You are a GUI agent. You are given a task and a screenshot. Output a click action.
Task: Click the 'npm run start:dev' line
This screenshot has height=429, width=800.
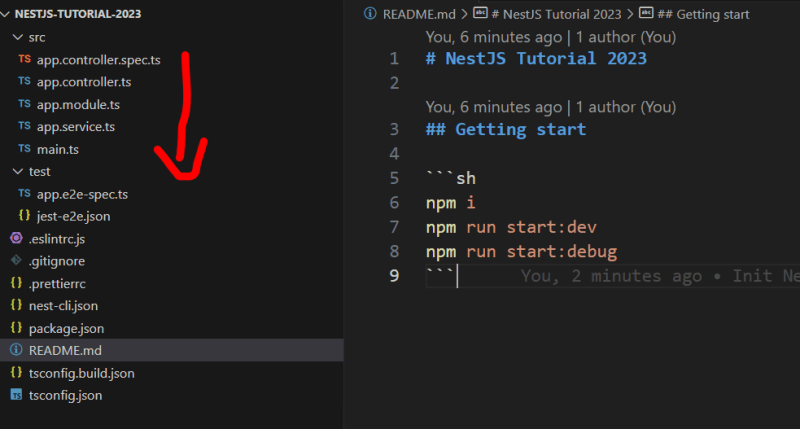pos(511,227)
